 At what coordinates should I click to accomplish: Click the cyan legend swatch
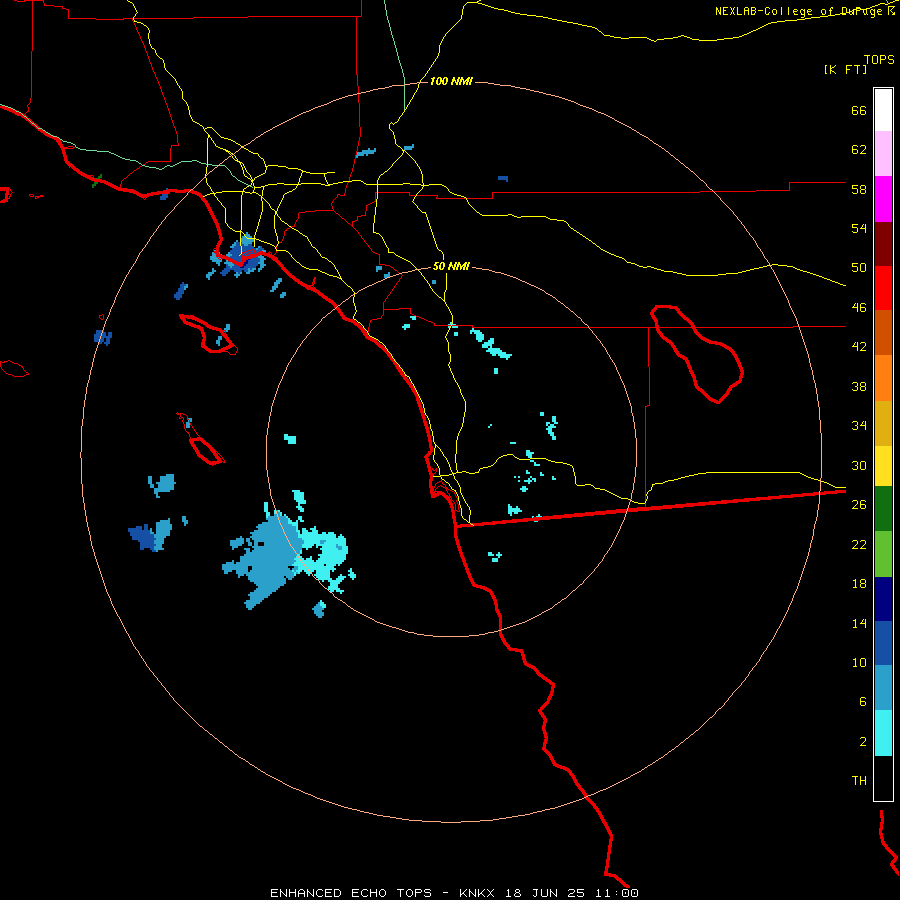[x=883, y=733]
